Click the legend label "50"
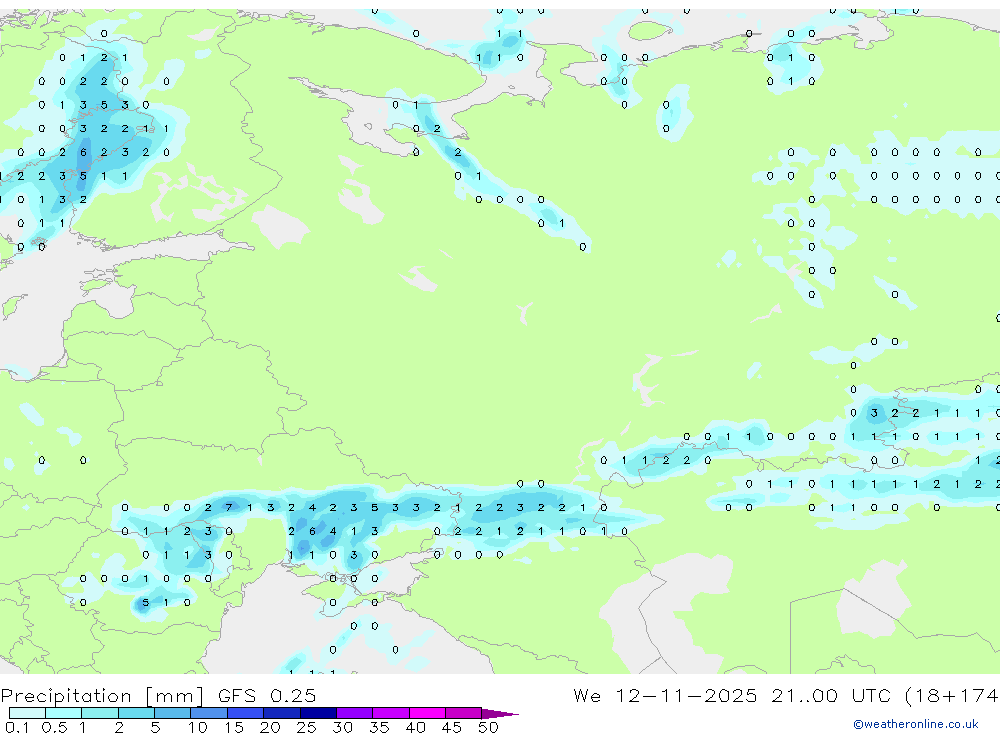1000x733 pixels. pyautogui.click(x=488, y=727)
